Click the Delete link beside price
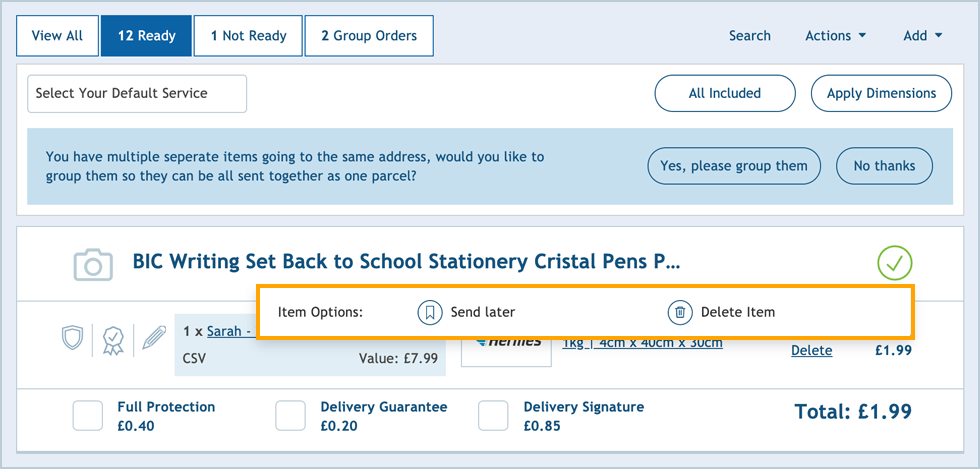 811,351
